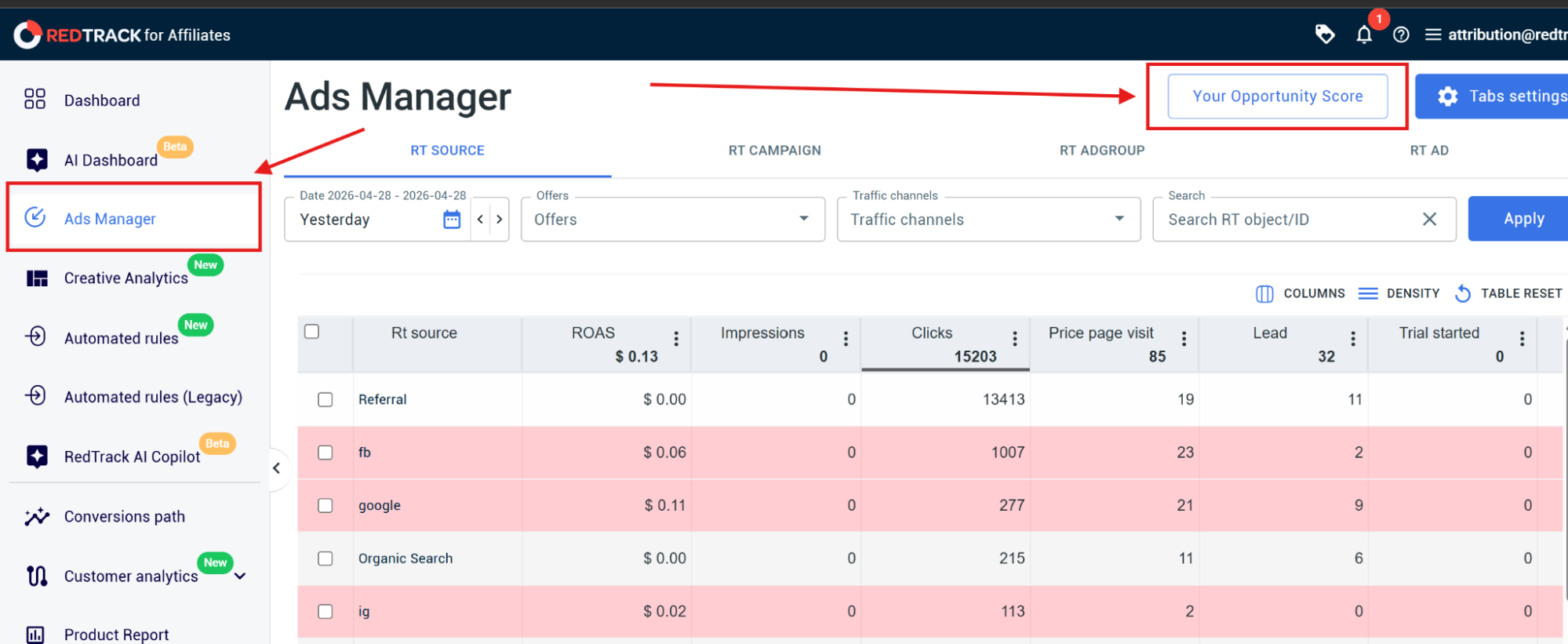Viewport: 1568px width, 644px height.
Task: Click the RedTrack logo icon
Action: point(27,35)
